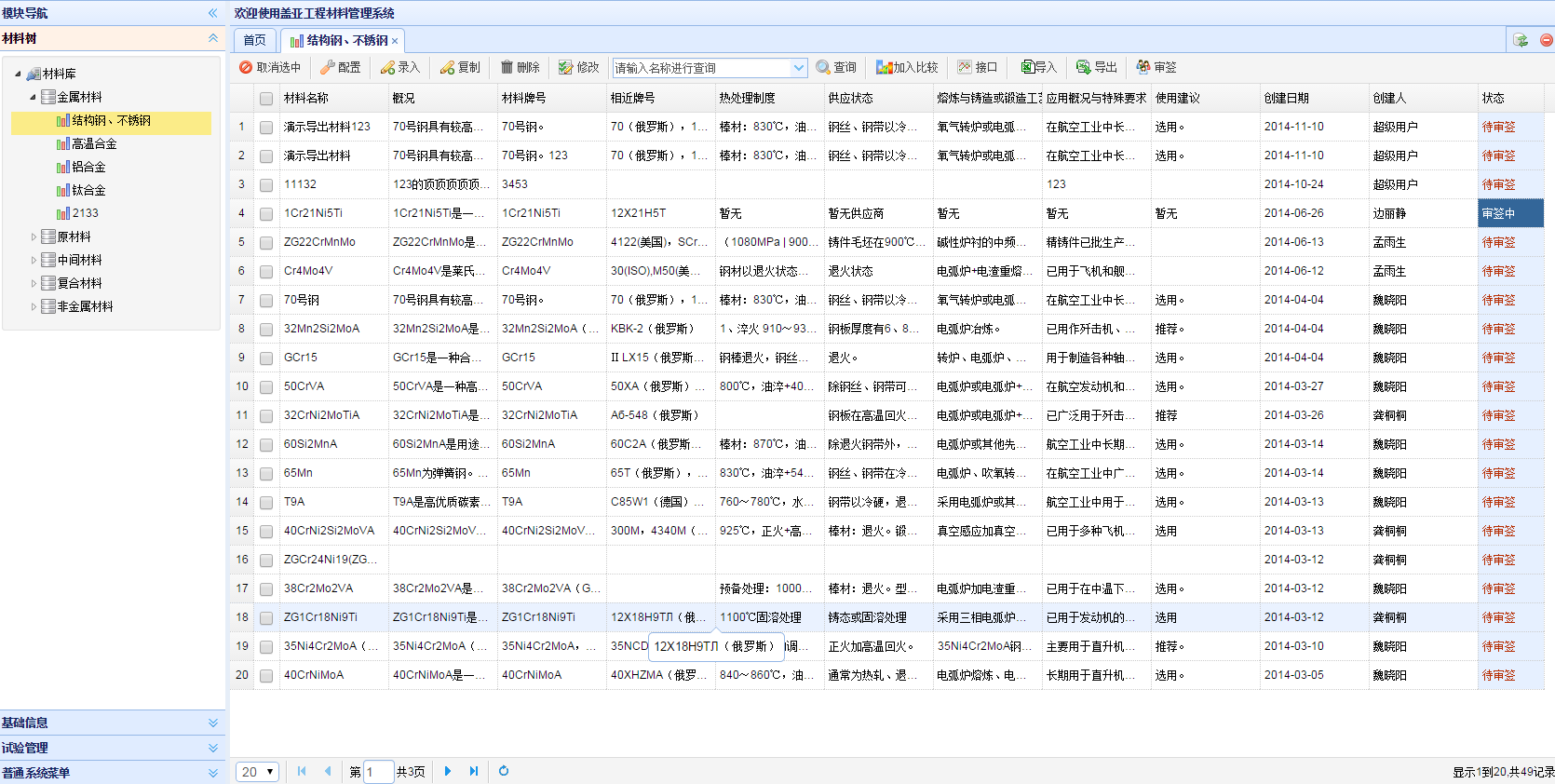The image size is (1555, 784).
Task: Expand the 非金属材料 tree node
Action: (34, 306)
